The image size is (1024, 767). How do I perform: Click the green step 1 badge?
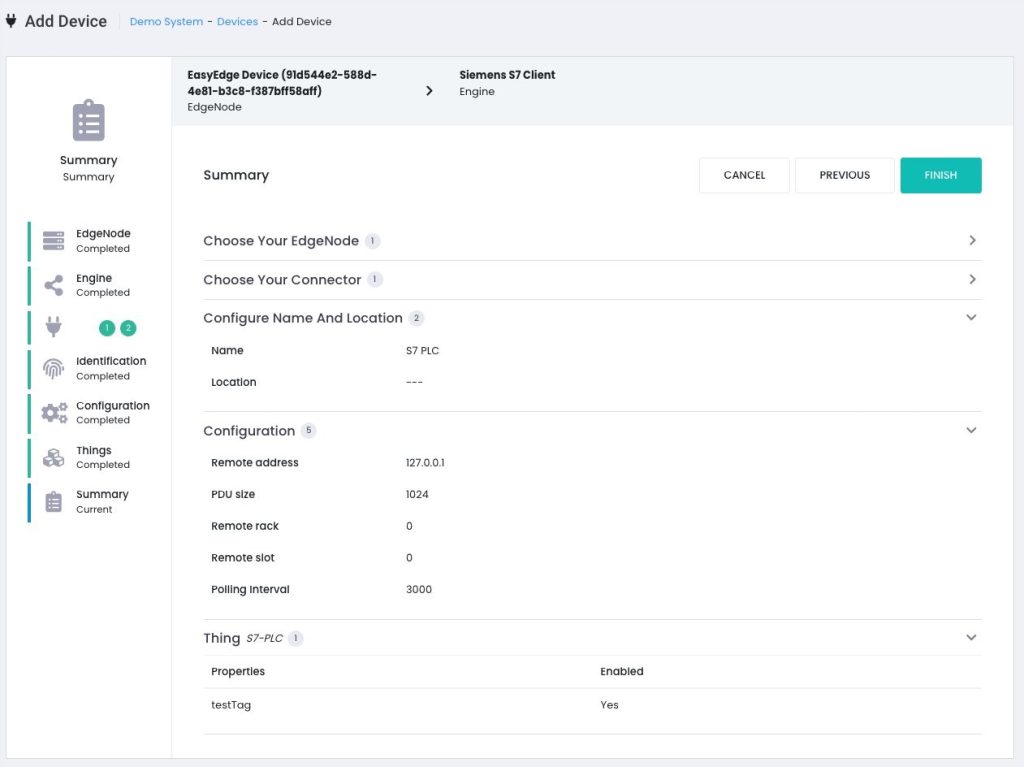coord(107,328)
